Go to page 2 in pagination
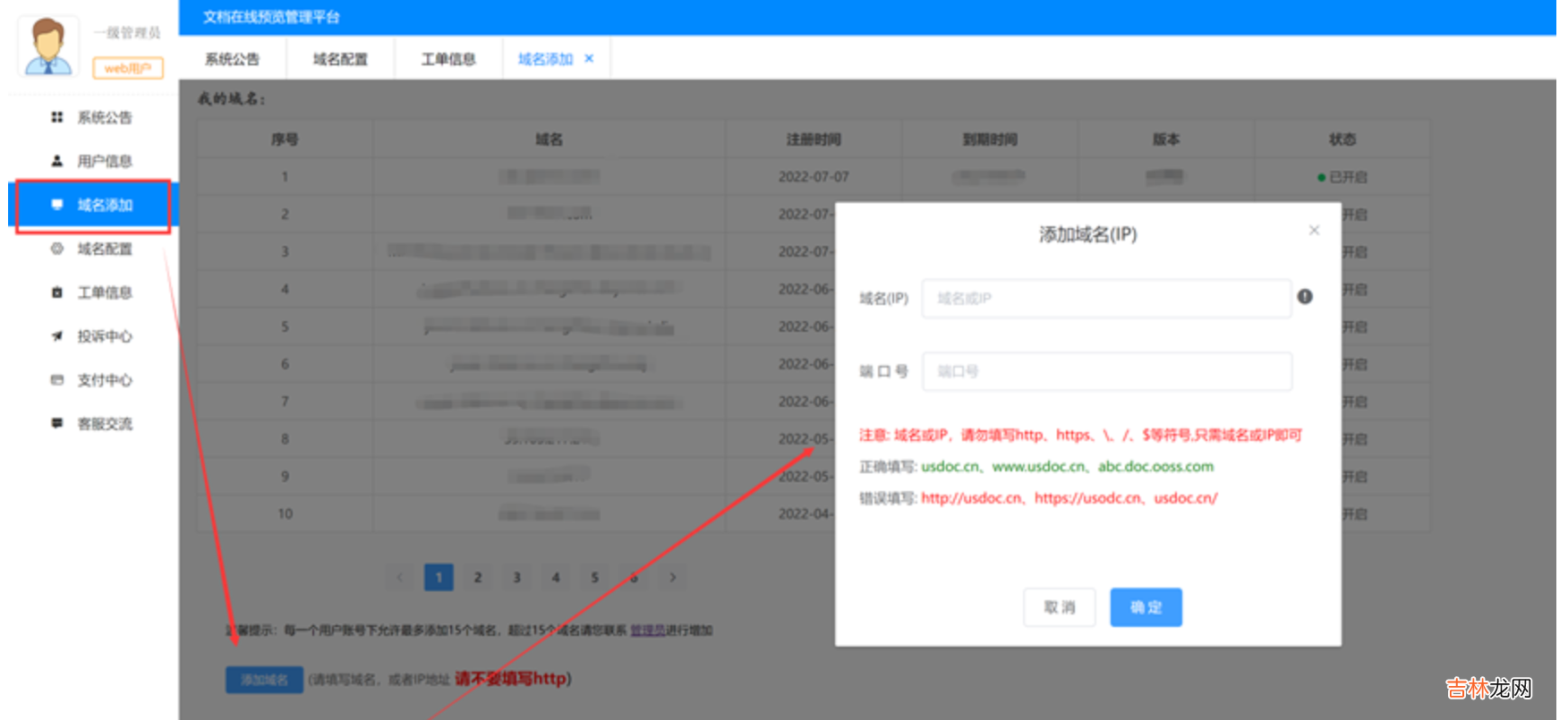 pyautogui.click(x=478, y=578)
